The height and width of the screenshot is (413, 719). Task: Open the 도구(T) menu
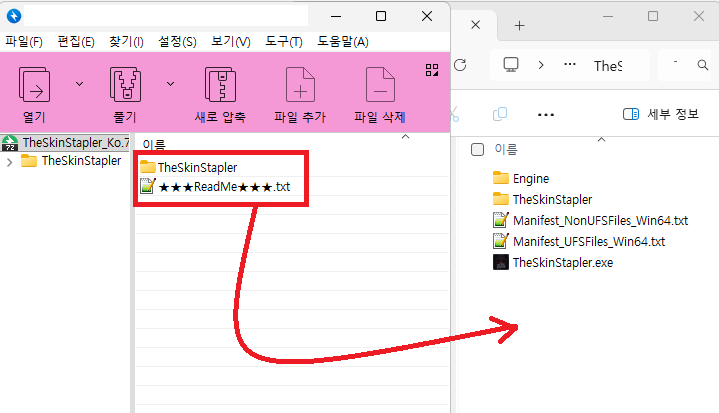coord(284,42)
